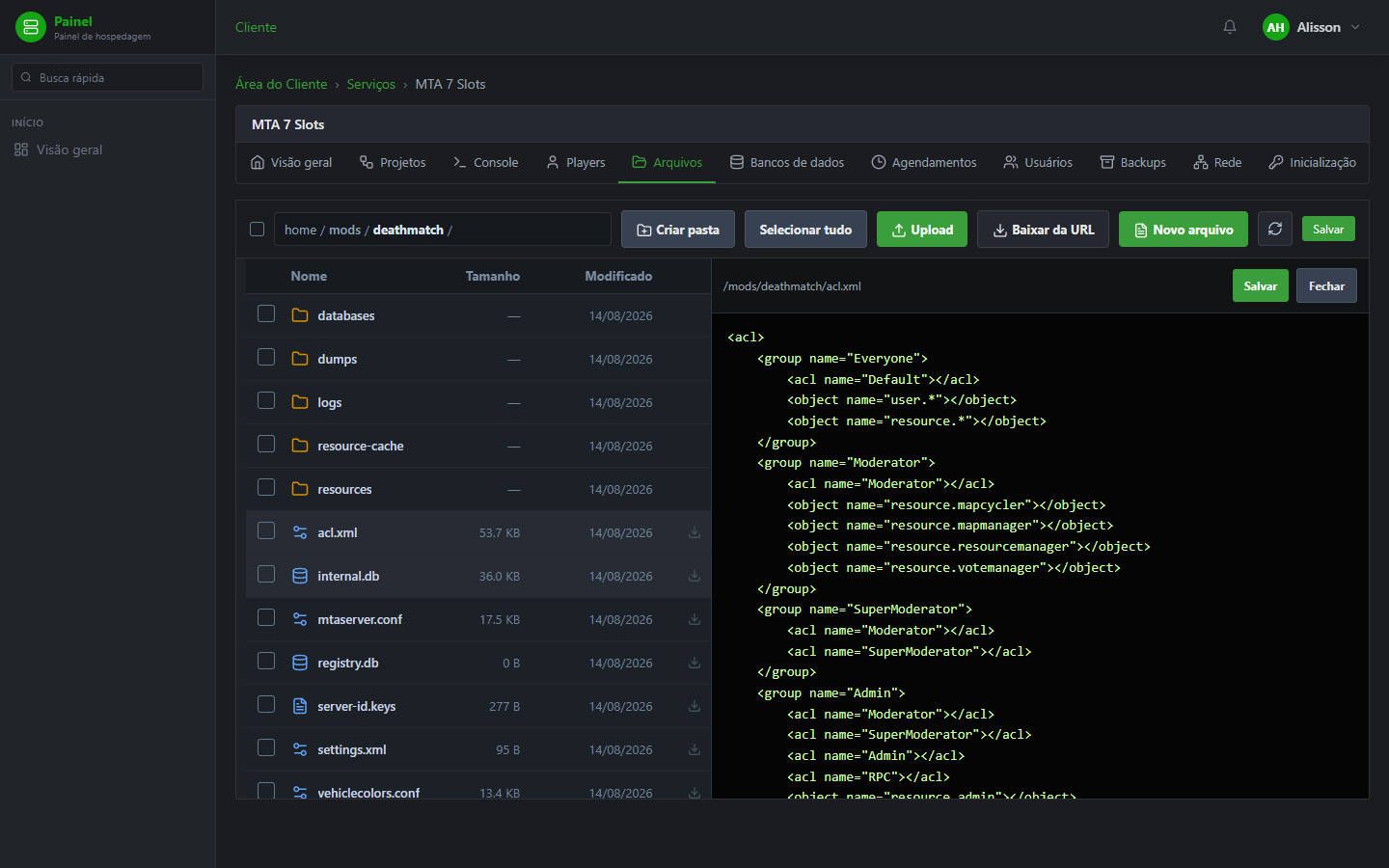Viewport: 1389px width, 868px height.
Task: Click the refresh file list icon
Action: (1275, 229)
